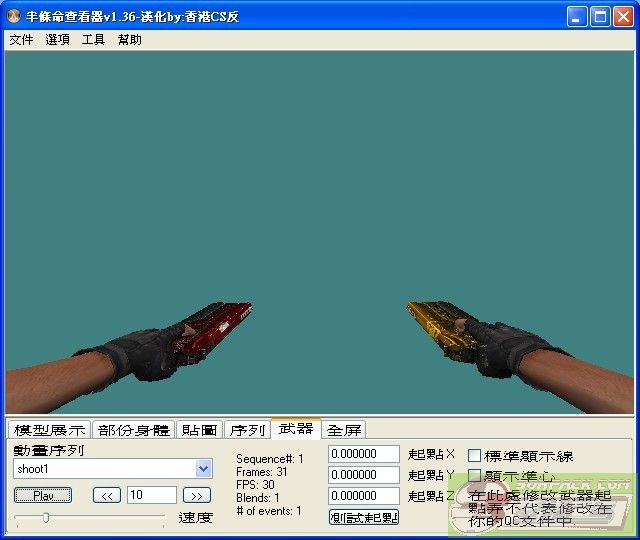This screenshot has width=640, height=540.
Task: Step forward one frame with >> button
Action: 197,496
